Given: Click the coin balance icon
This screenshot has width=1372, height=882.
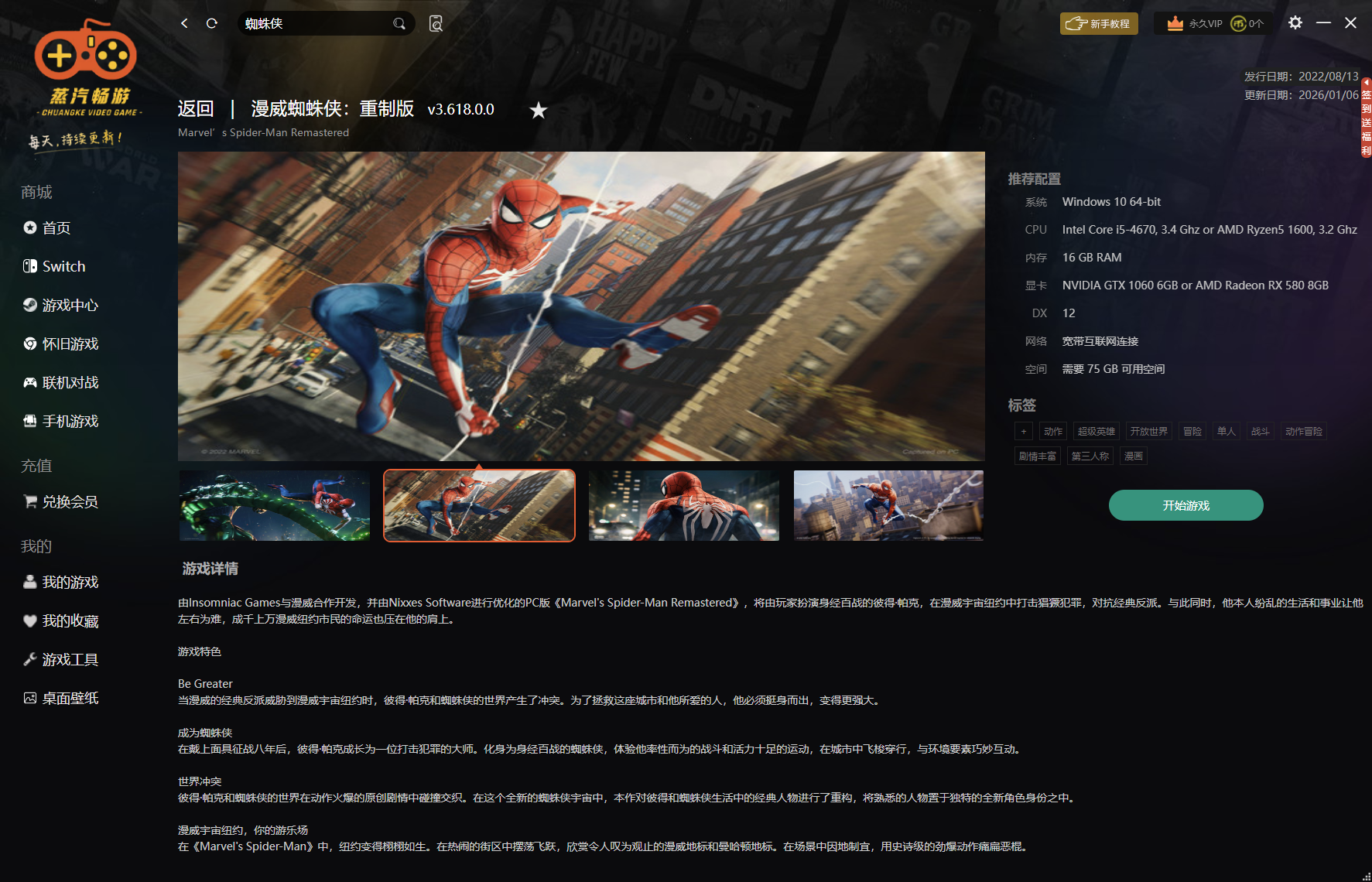Looking at the screenshot, I should pos(1238,23).
